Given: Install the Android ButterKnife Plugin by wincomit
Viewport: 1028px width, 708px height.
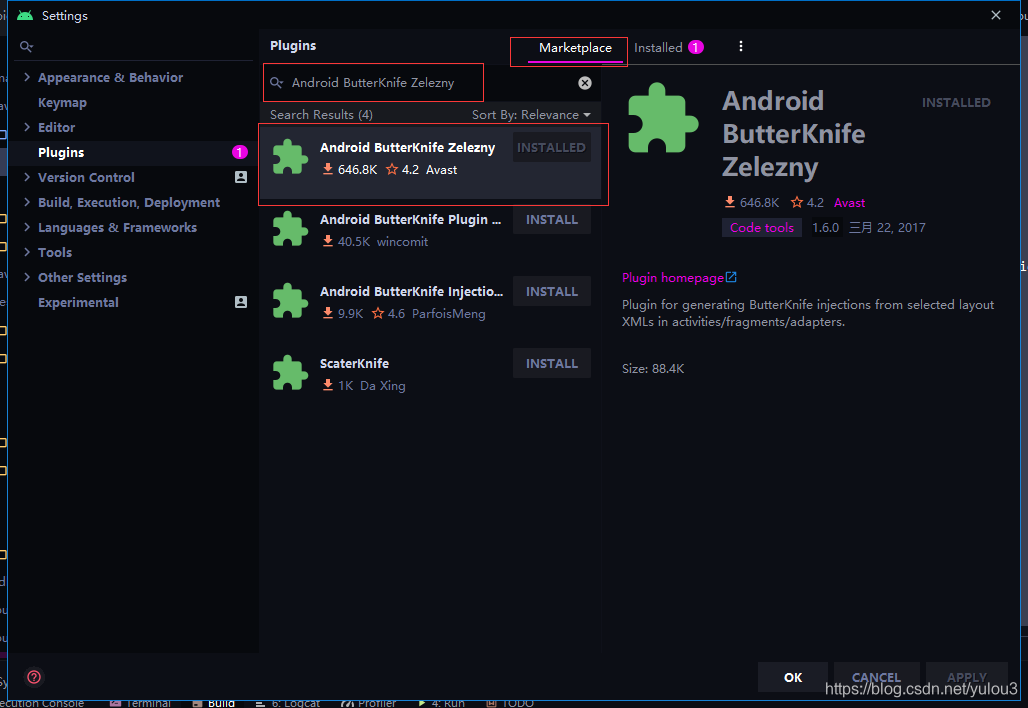Looking at the screenshot, I should [552, 220].
